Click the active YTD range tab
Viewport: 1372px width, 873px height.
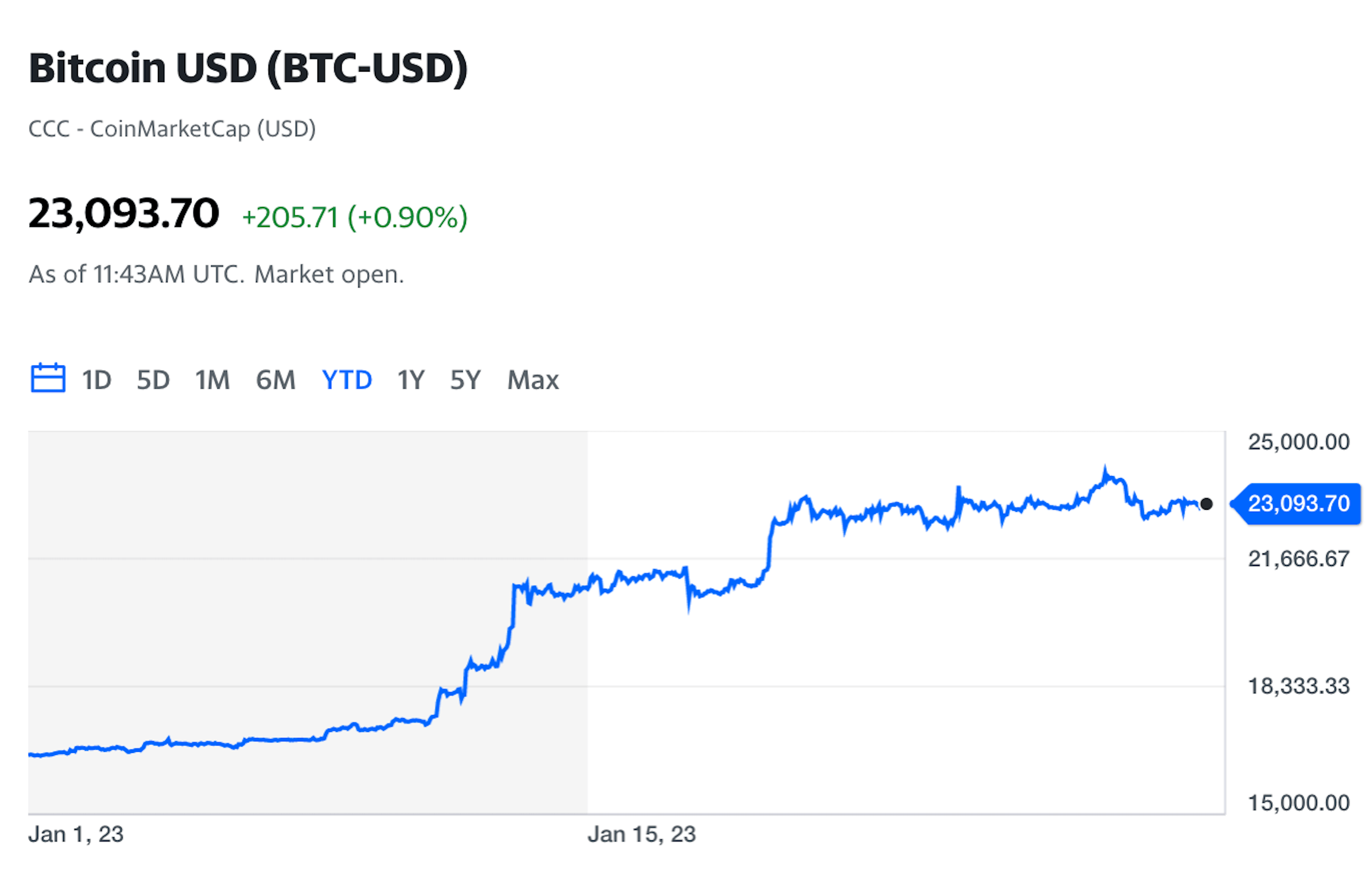point(347,380)
